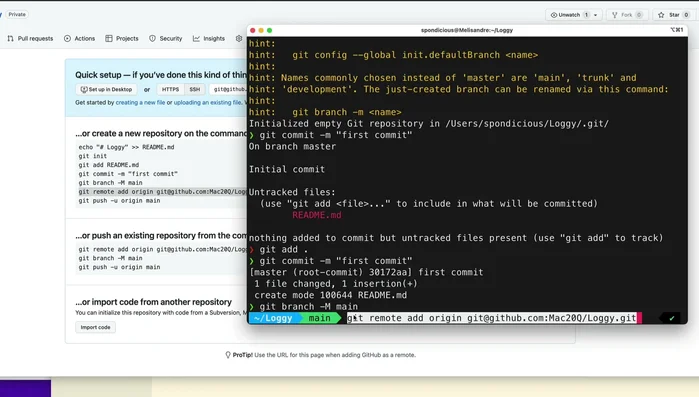Click the Projects table icon
The height and width of the screenshot is (397, 699).
click(109, 39)
